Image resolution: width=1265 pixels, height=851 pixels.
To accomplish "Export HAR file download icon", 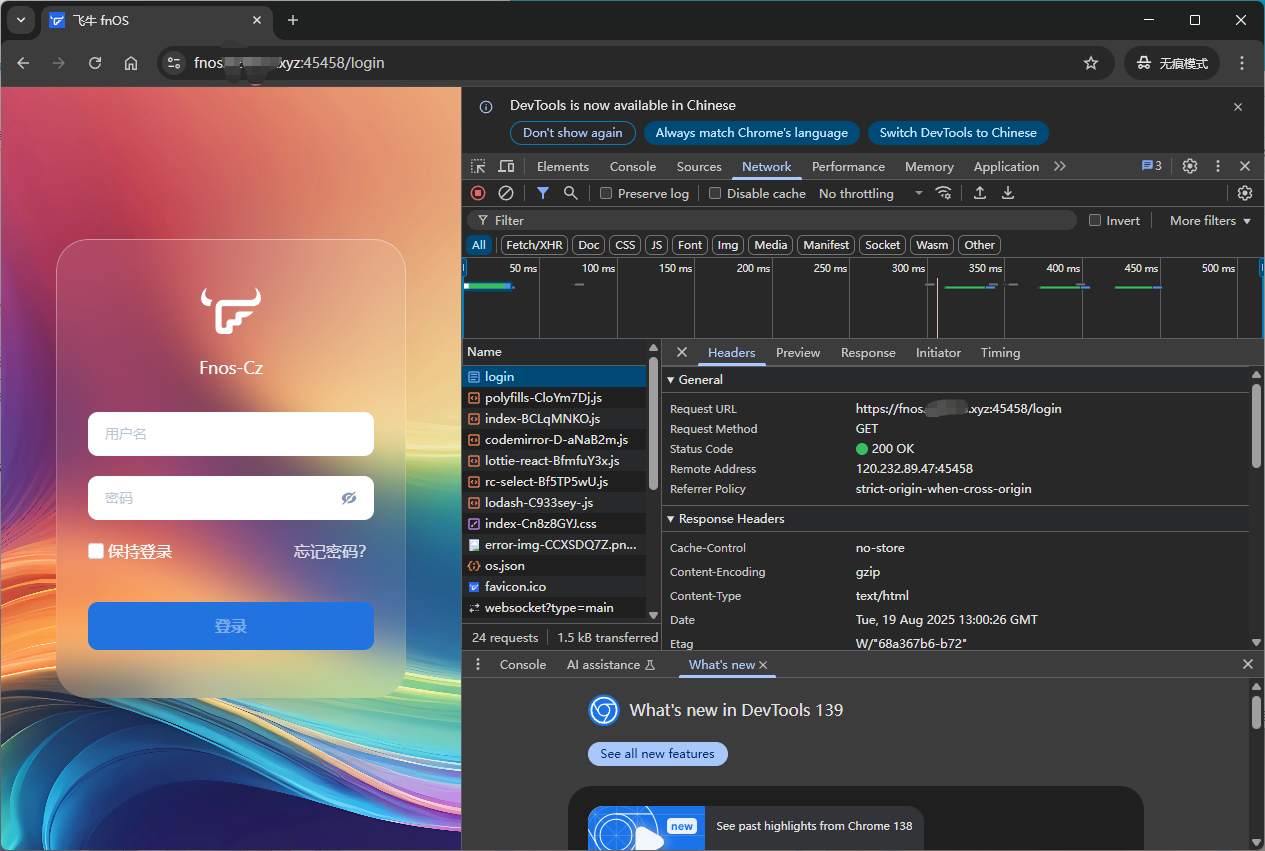I will pyautogui.click(x=1008, y=193).
